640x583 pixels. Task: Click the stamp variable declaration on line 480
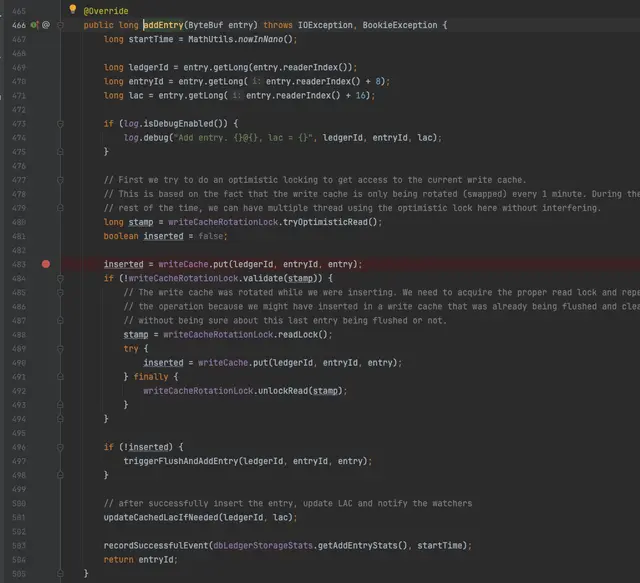(x=140, y=222)
